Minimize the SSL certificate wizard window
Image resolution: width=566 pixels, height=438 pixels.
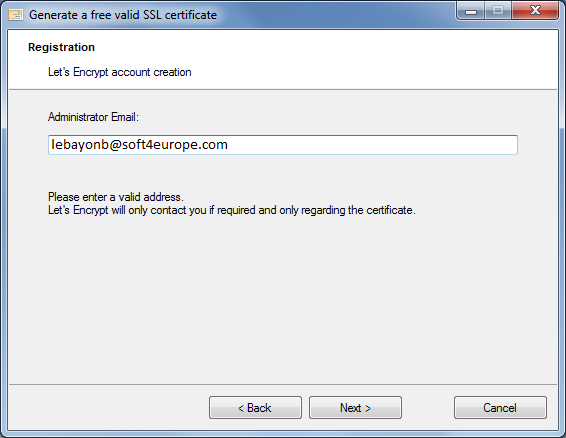(x=471, y=11)
